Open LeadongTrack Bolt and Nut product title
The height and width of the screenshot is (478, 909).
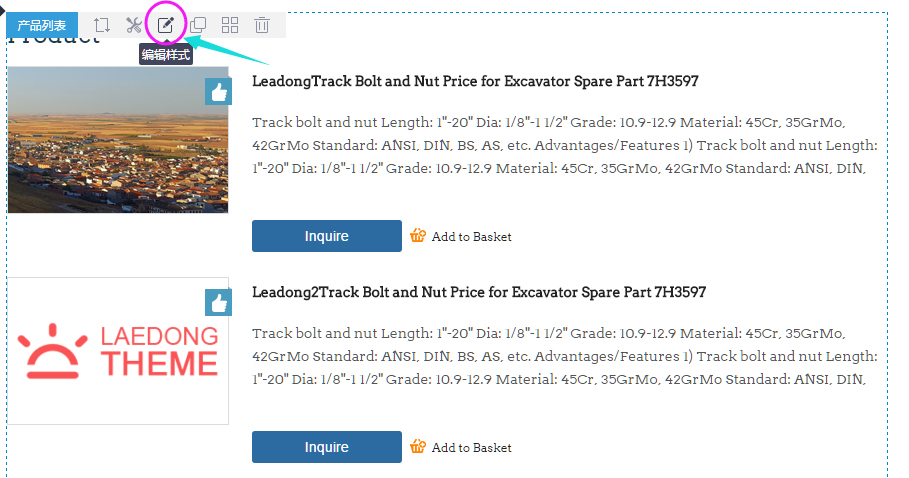point(481,81)
